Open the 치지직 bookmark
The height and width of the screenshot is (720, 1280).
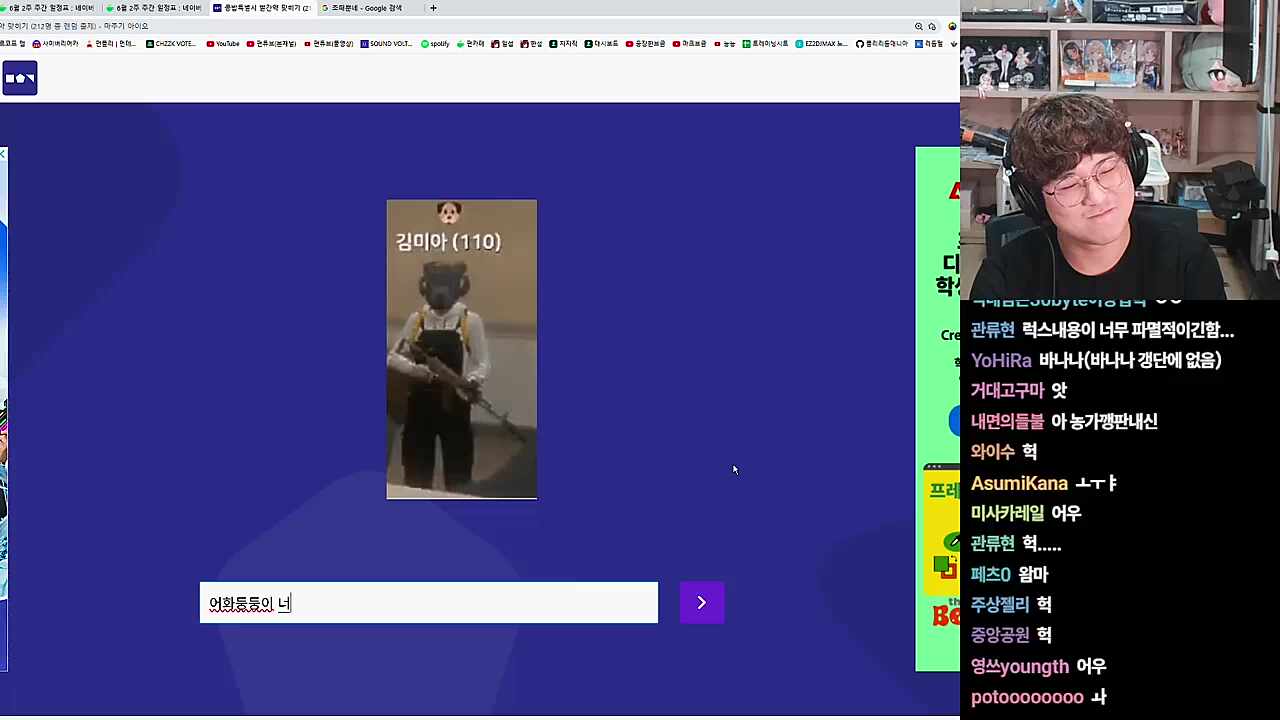tap(563, 44)
